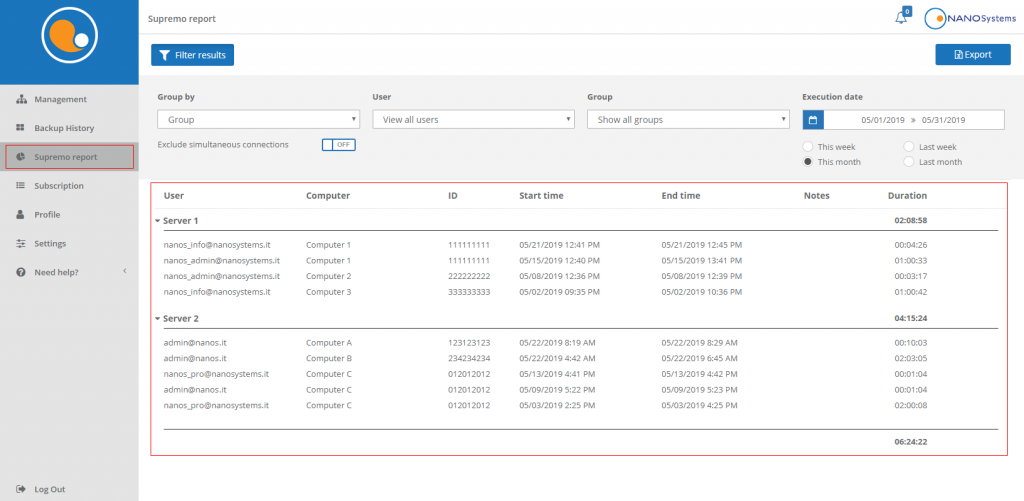1024x501 pixels.
Task: Click ID 333333333
Action: 469,292
